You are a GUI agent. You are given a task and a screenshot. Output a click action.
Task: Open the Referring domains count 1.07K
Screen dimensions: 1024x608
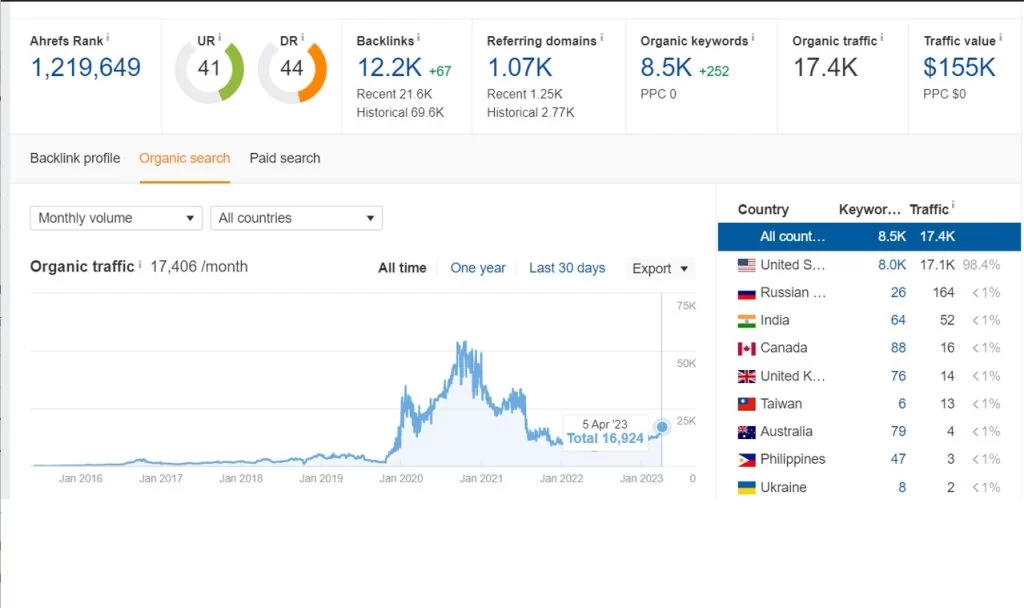point(520,67)
